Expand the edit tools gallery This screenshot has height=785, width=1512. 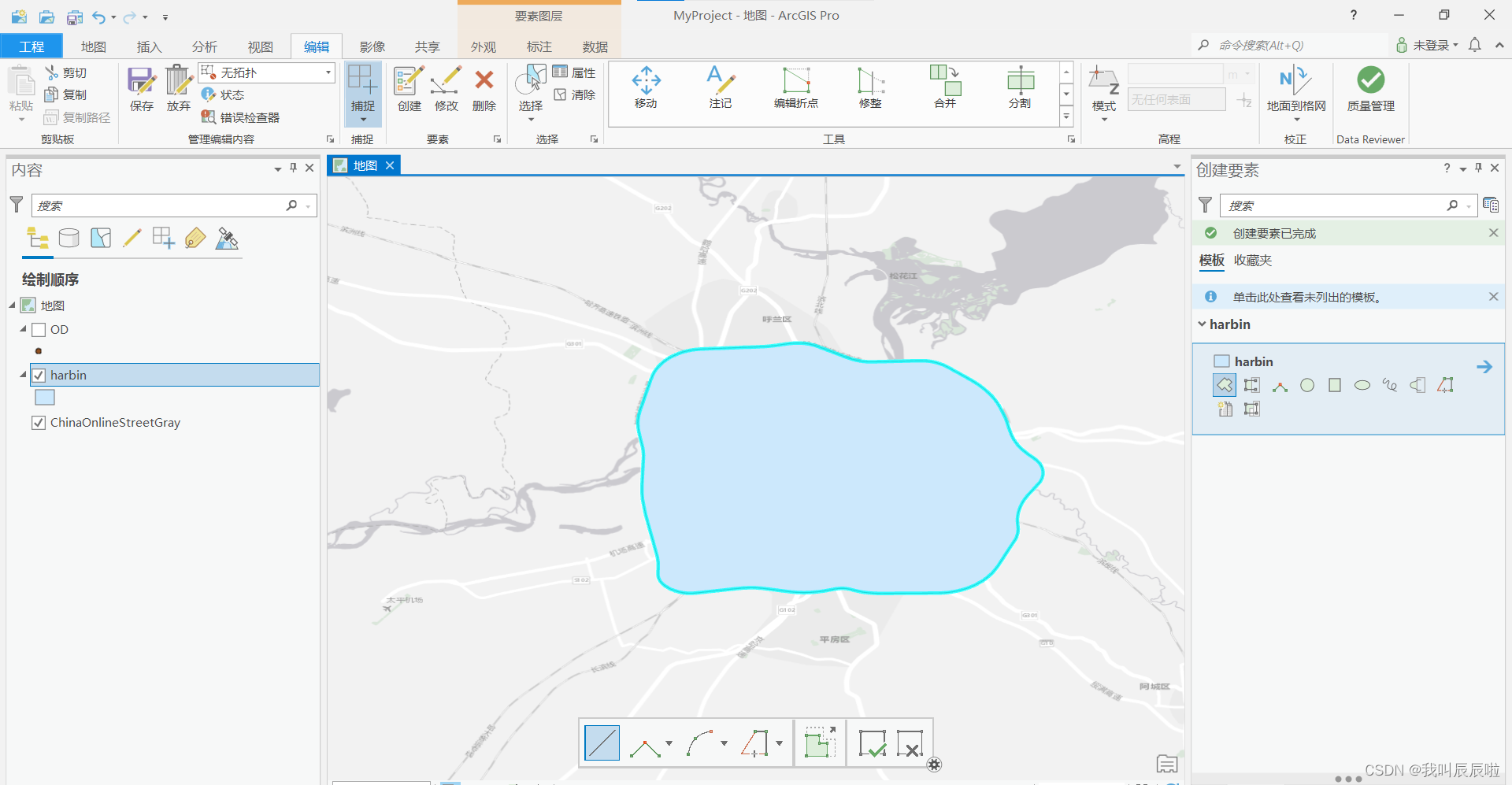(1066, 117)
